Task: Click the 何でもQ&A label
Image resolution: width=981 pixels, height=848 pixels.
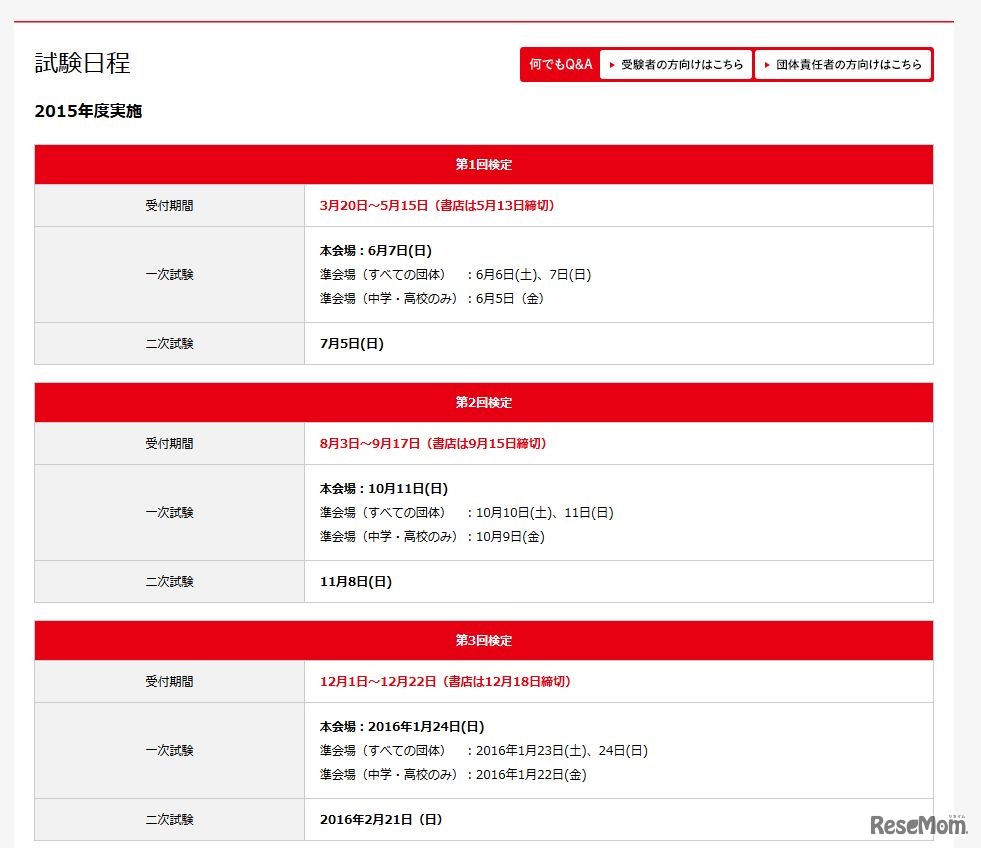Action: click(561, 64)
